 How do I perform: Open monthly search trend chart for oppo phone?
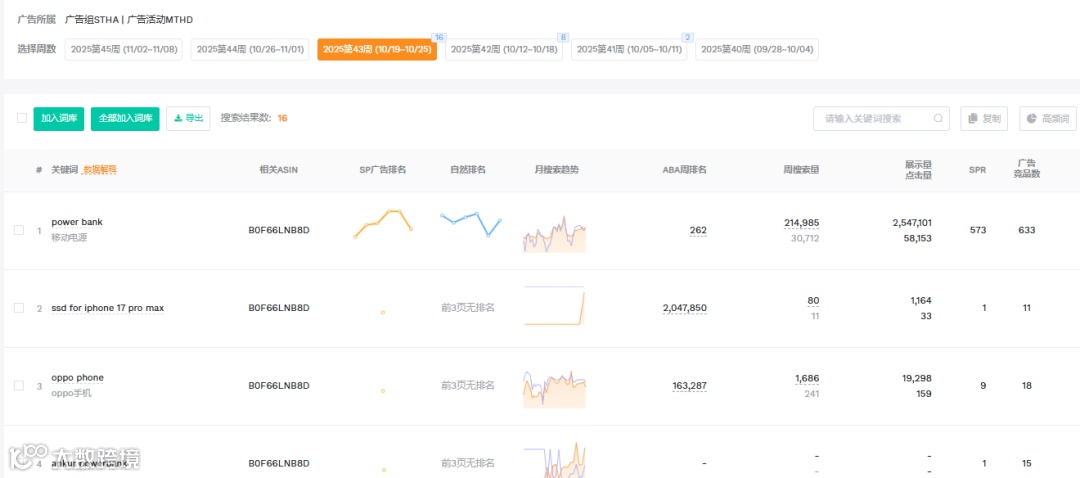point(555,389)
